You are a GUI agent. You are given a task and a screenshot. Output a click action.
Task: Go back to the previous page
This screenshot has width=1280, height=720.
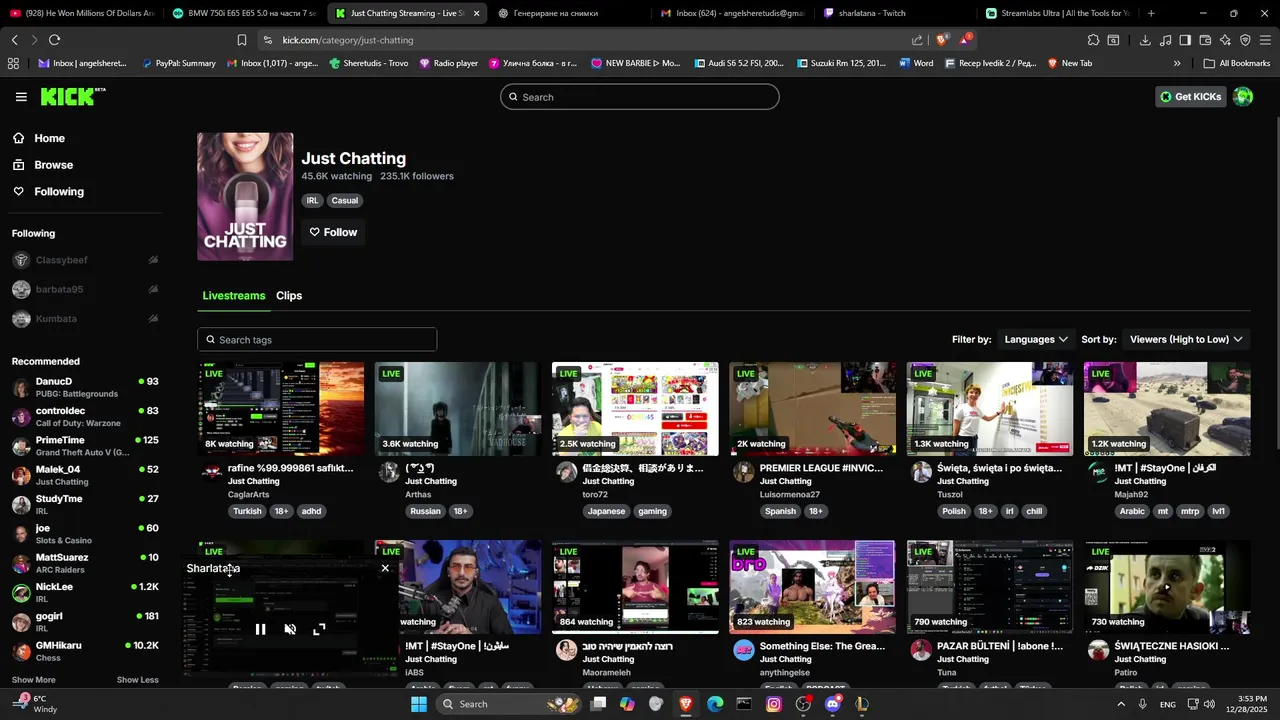14,40
